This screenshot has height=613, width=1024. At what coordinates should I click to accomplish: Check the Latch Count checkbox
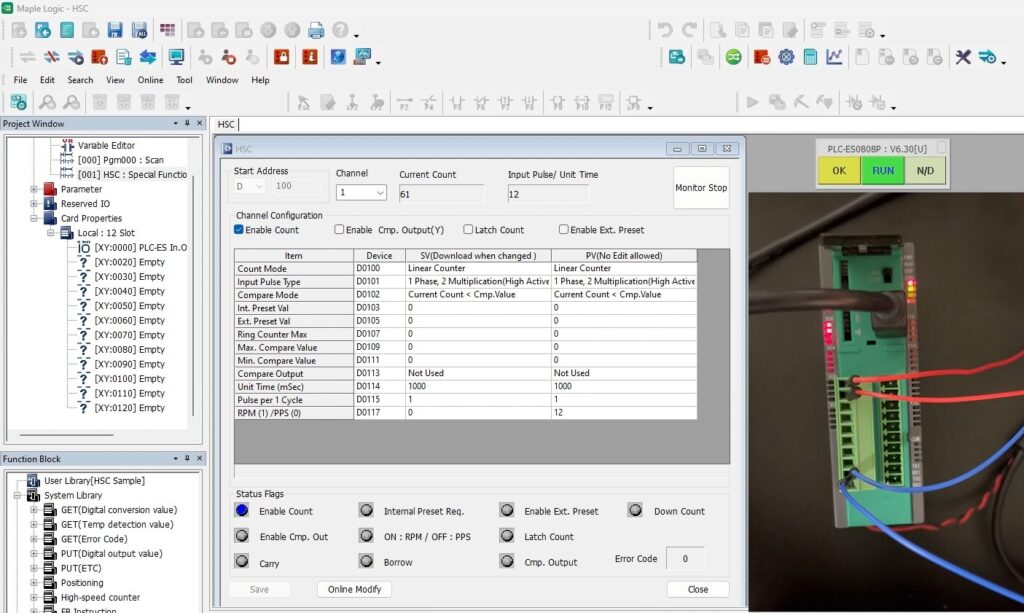point(468,230)
